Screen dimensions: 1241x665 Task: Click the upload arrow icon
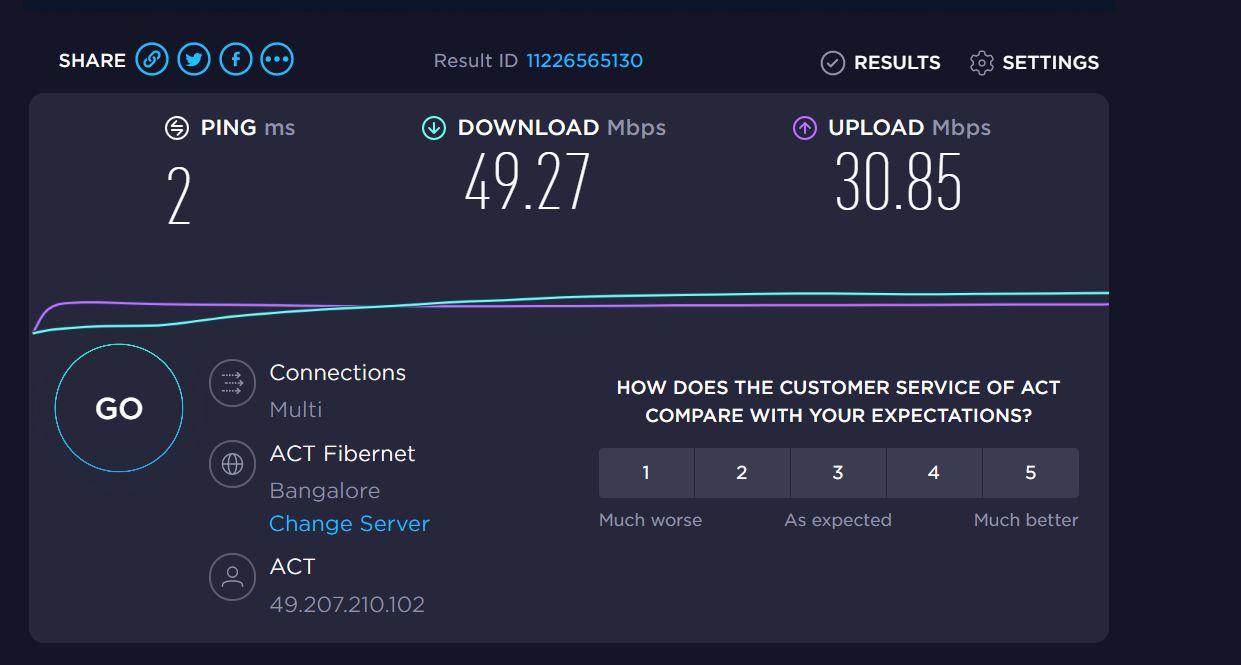(x=805, y=128)
